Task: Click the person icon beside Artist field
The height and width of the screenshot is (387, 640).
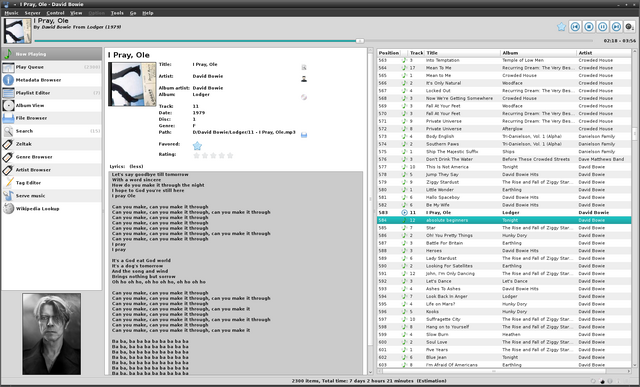Action: (304, 79)
